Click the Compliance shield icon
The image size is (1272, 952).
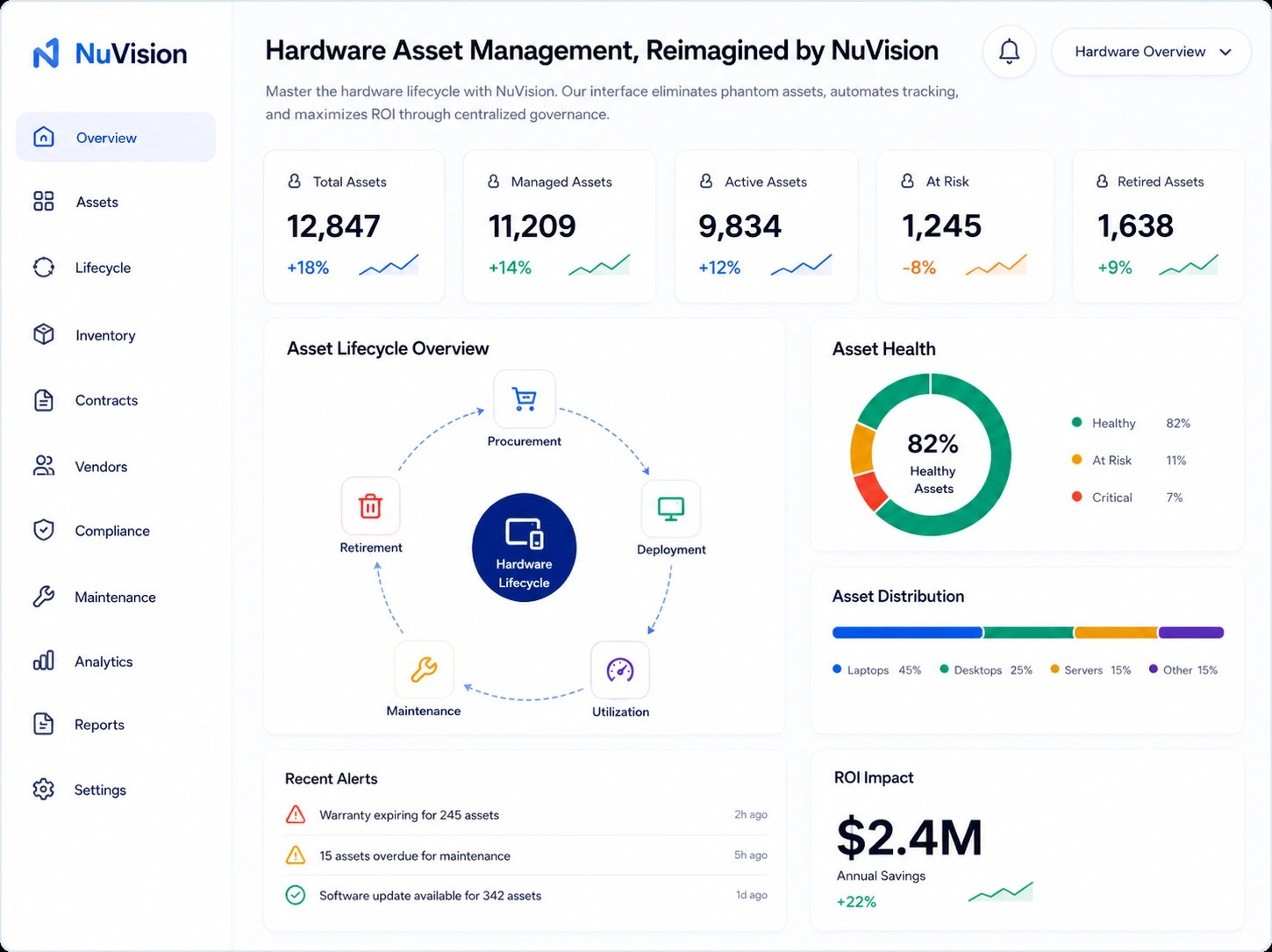tap(44, 530)
